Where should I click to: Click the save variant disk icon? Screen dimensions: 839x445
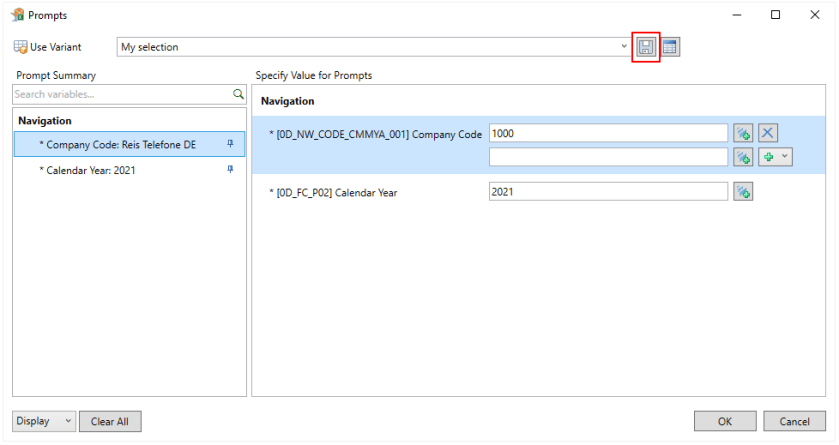(646, 47)
